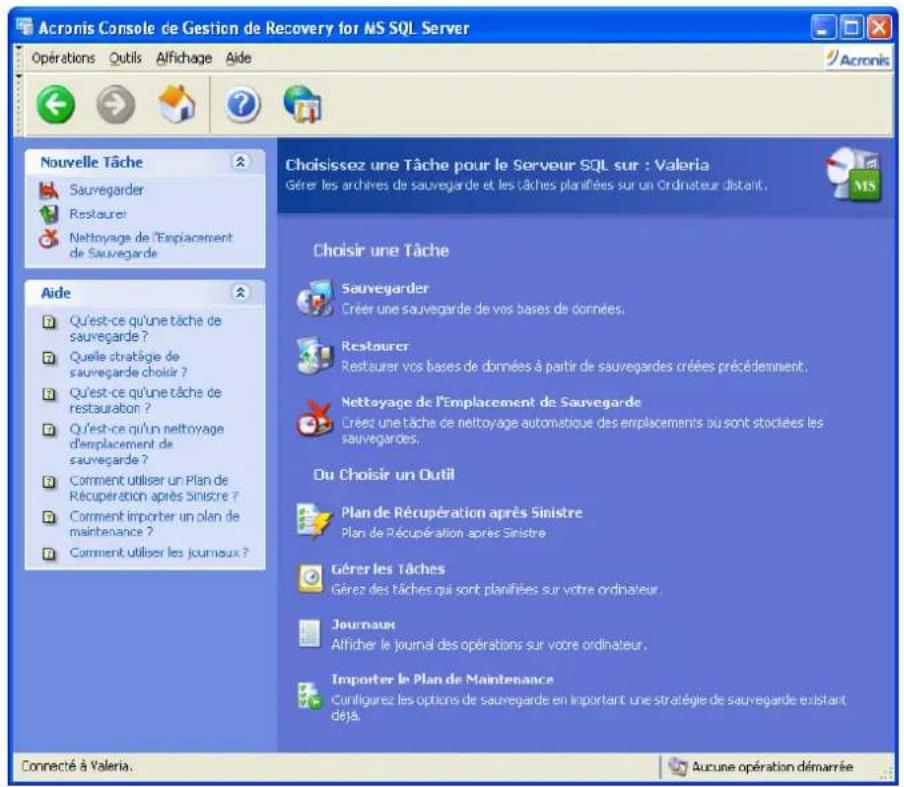Open help topic "Quelle stratégie de sauvegarde choisir ?"
This screenshot has height=787, width=904.
pos(128,364)
